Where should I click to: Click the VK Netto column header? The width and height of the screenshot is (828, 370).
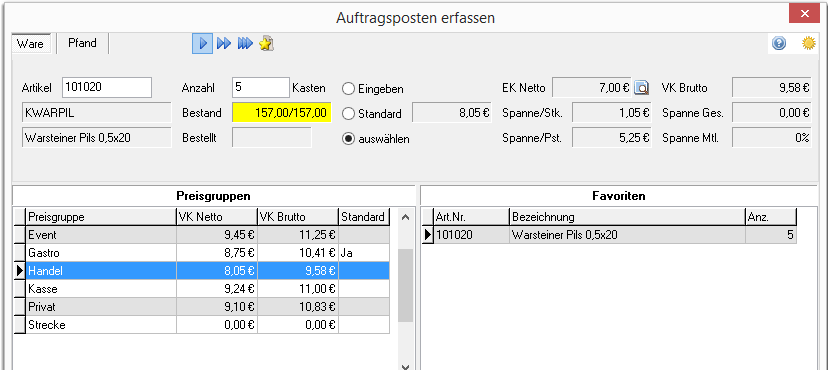point(217,217)
